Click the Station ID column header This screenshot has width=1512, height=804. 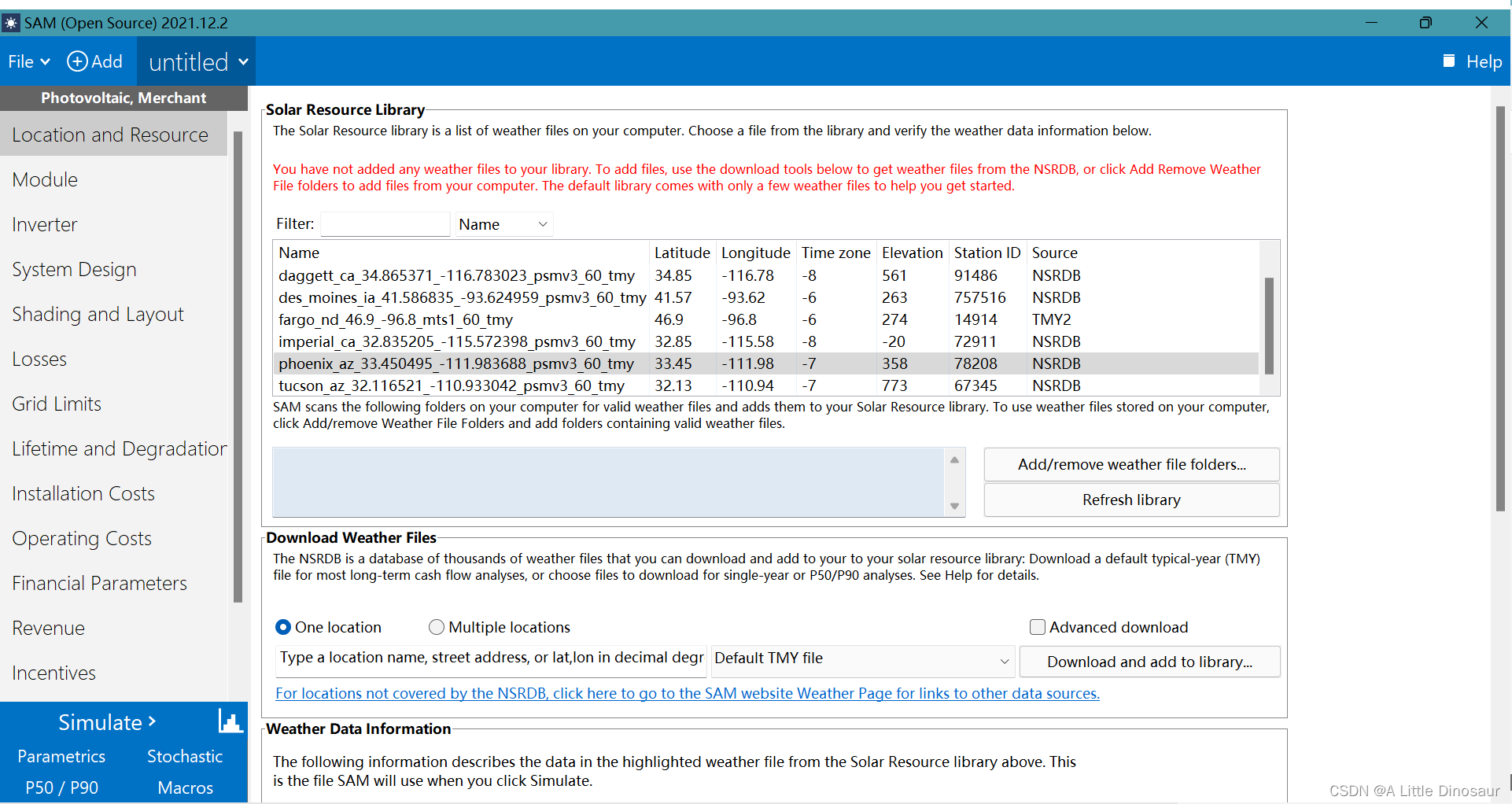click(987, 253)
